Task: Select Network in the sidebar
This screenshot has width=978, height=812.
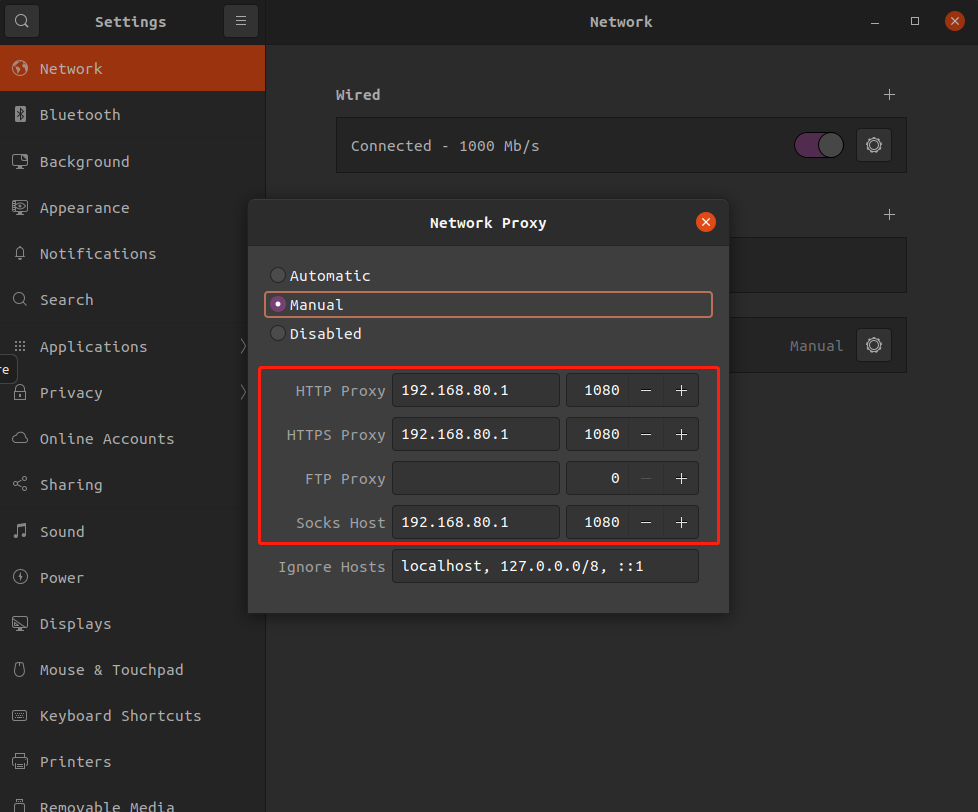Action: click(x=72, y=69)
